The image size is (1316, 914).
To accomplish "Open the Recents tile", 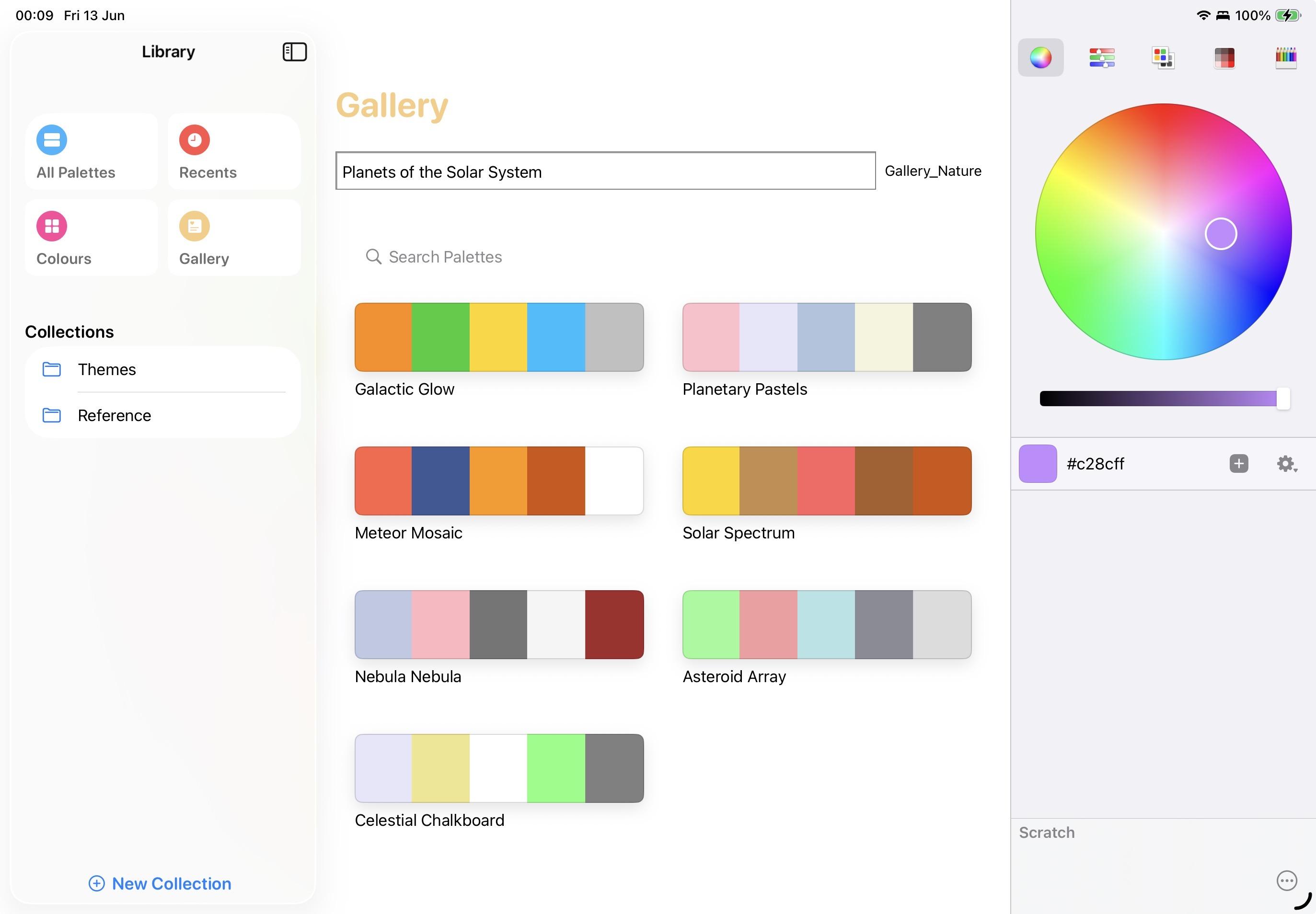I will pyautogui.click(x=234, y=151).
